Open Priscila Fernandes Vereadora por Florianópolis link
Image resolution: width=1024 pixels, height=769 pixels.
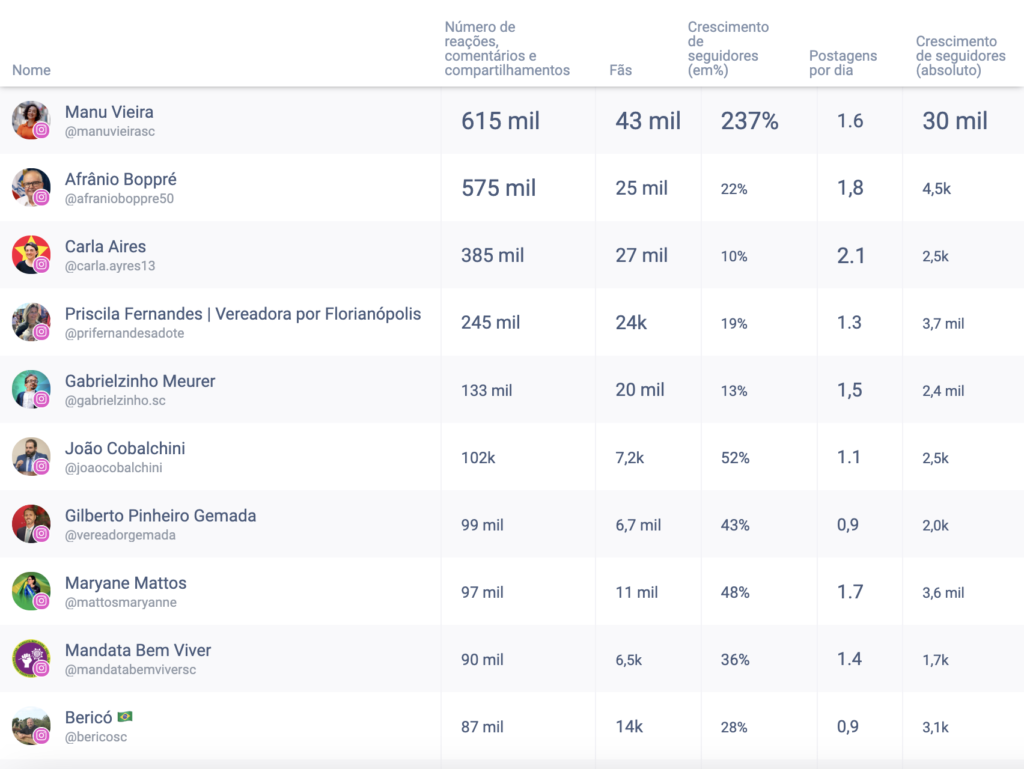[243, 314]
